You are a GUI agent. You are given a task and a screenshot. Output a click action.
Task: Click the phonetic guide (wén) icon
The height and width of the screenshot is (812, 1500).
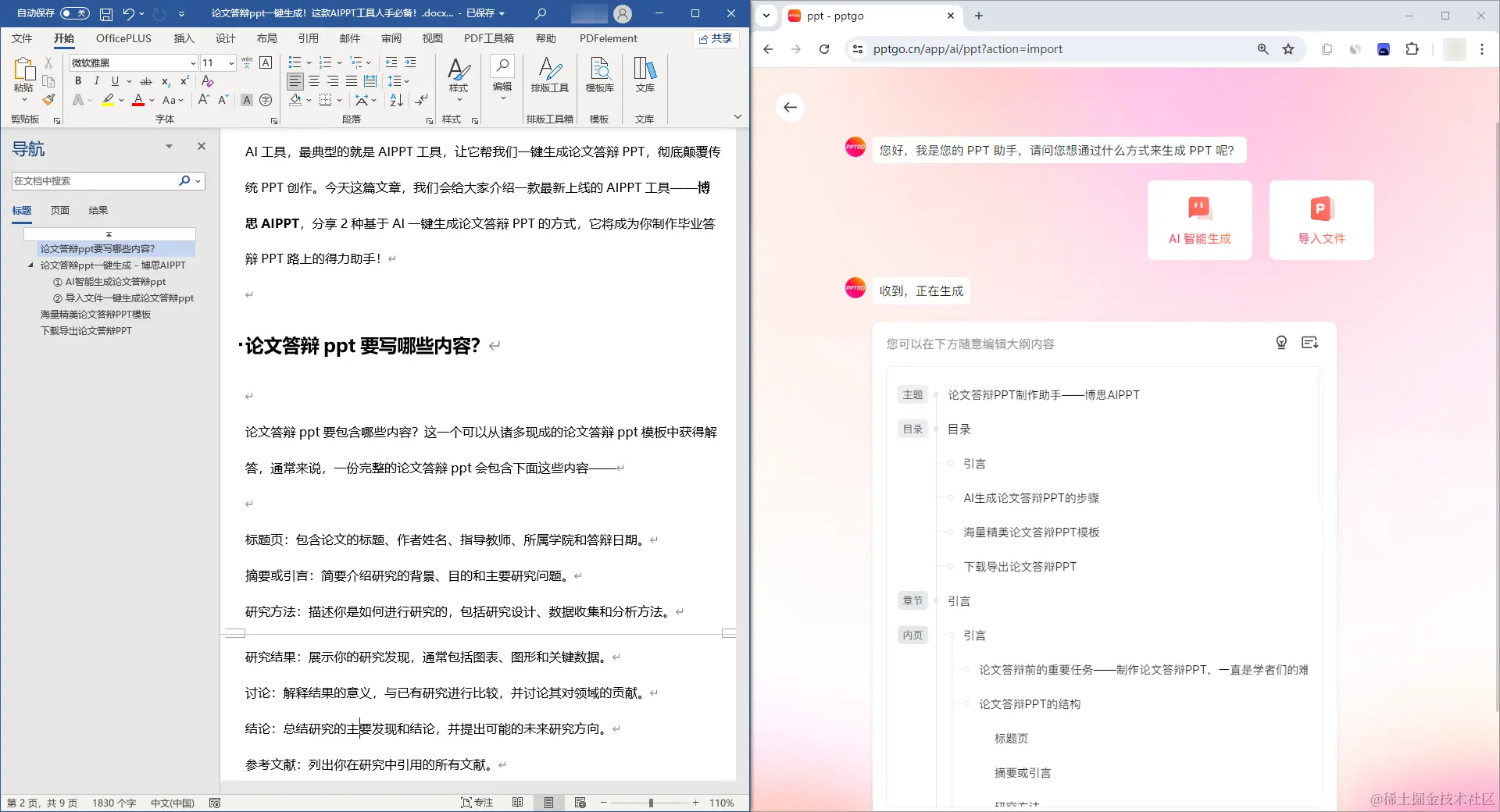click(x=247, y=62)
